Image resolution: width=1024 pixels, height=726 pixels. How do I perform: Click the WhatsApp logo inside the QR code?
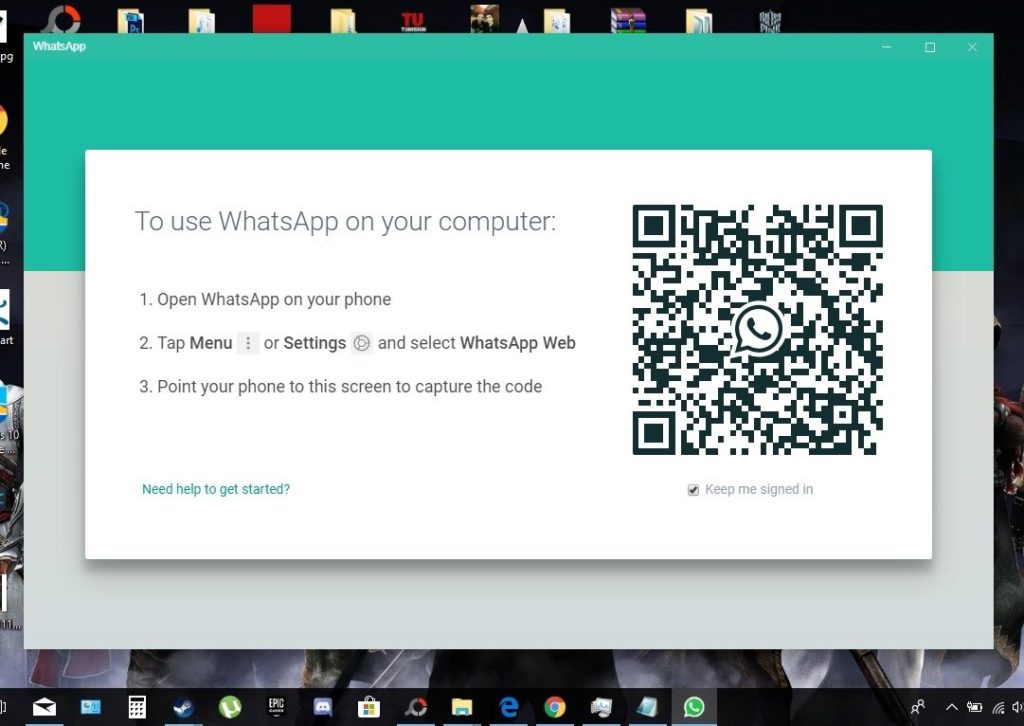pyautogui.click(x=758, y=329)
